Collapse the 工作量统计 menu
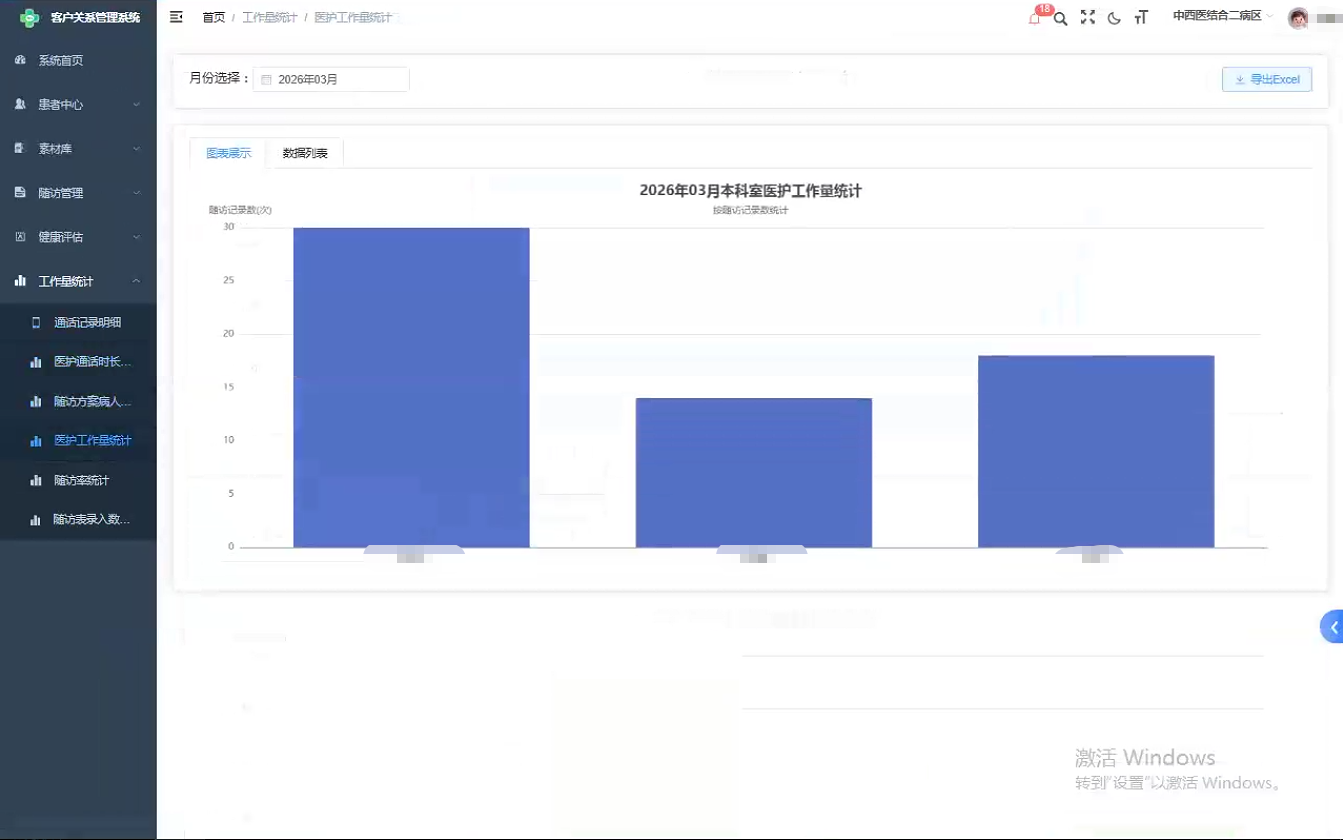The width and height of the screenshot is (1343, 840). pos(77,281)
